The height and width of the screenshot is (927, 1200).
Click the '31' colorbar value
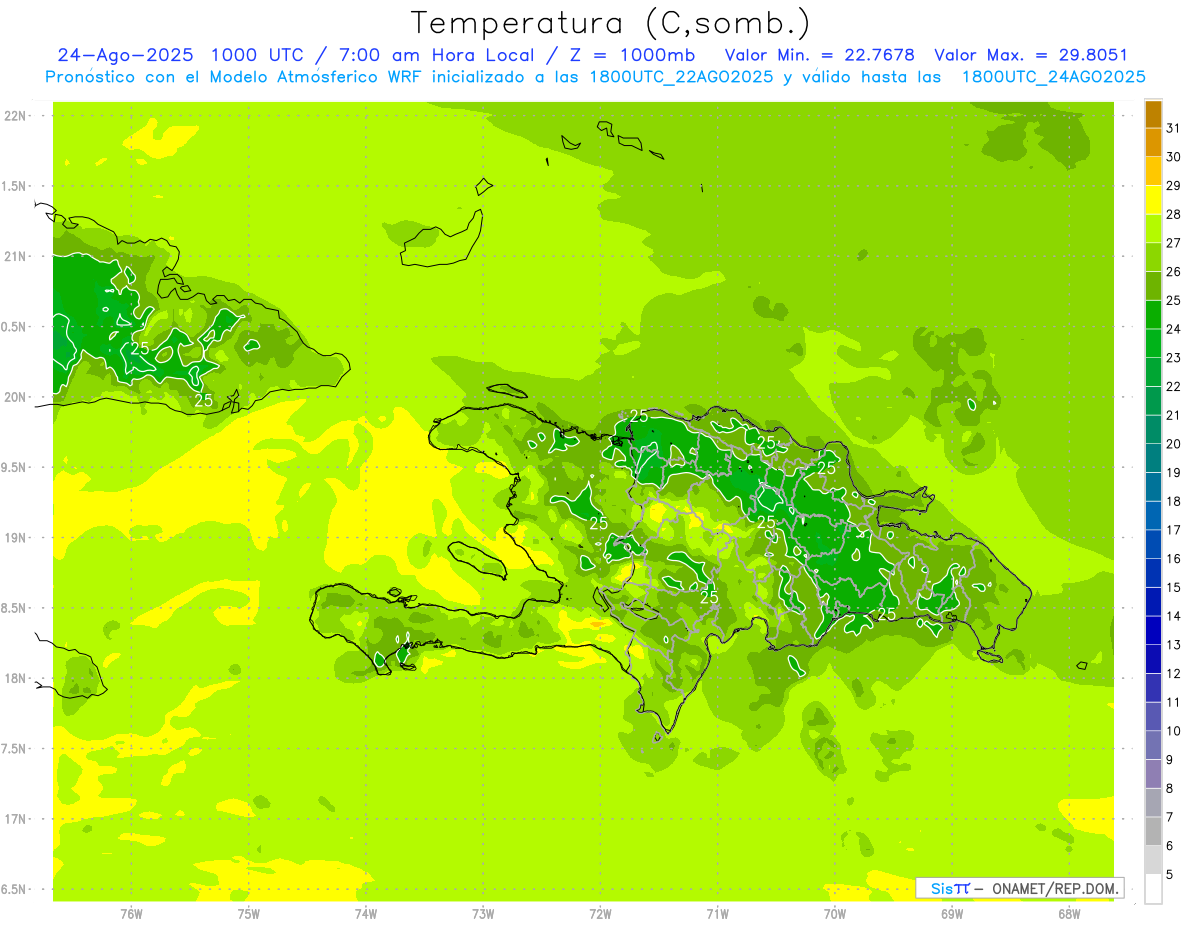(x=1174, y=128)
